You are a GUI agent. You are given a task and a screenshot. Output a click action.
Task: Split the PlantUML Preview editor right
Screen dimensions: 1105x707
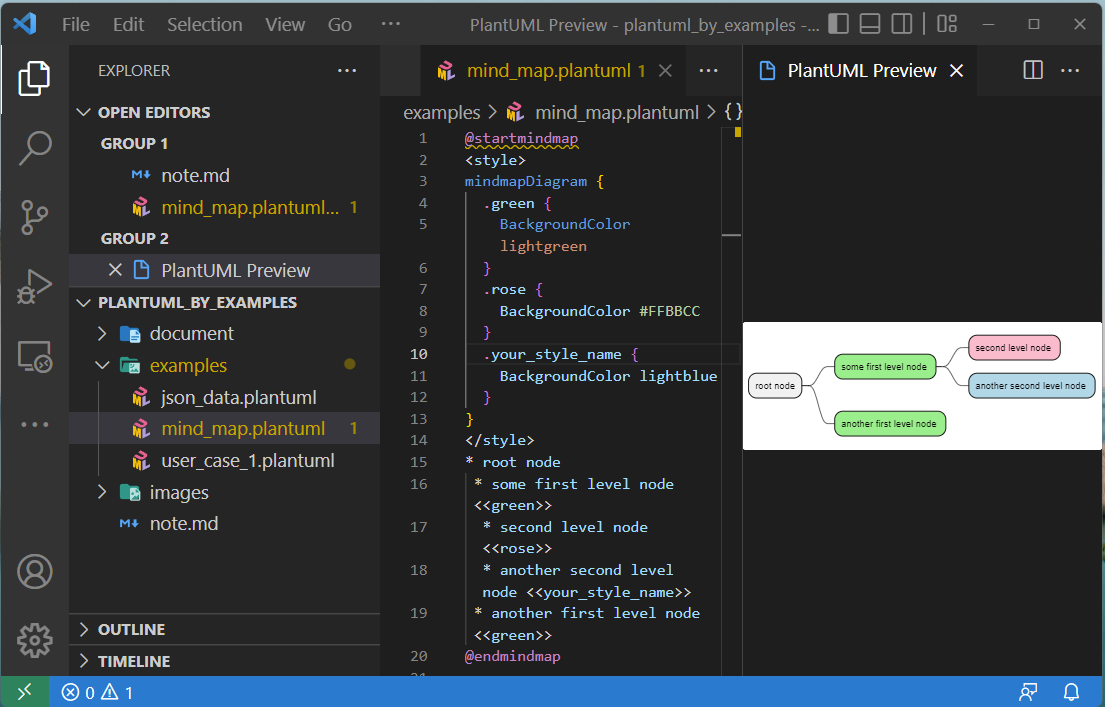[1032, 70]
